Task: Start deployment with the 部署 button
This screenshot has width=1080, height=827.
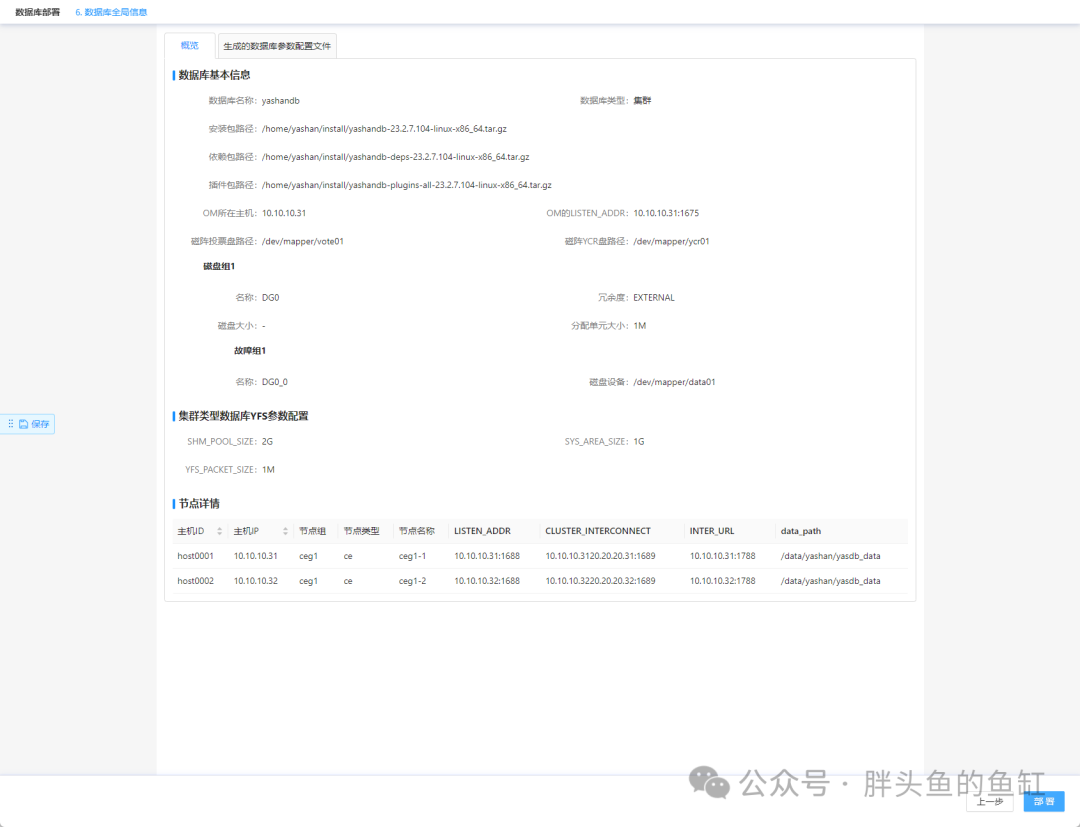Action: pyautogui.click(x=1043, y=802)
